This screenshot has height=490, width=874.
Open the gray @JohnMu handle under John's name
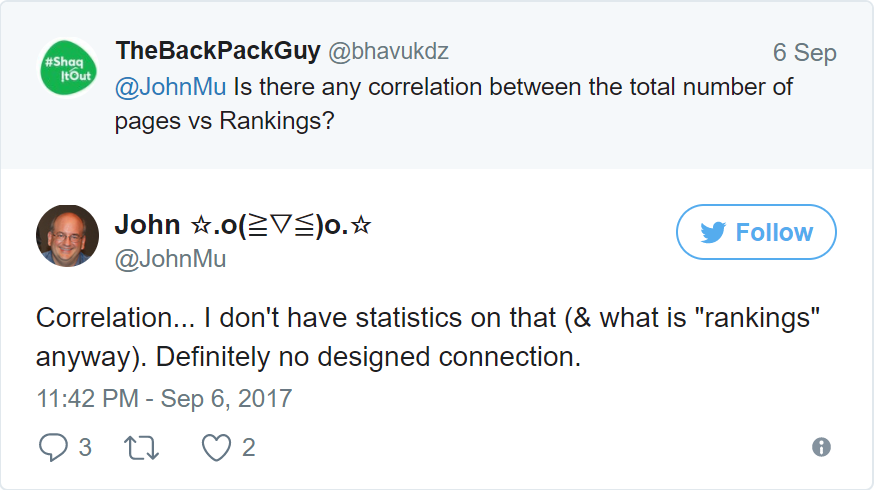click(x=171, y=259)
